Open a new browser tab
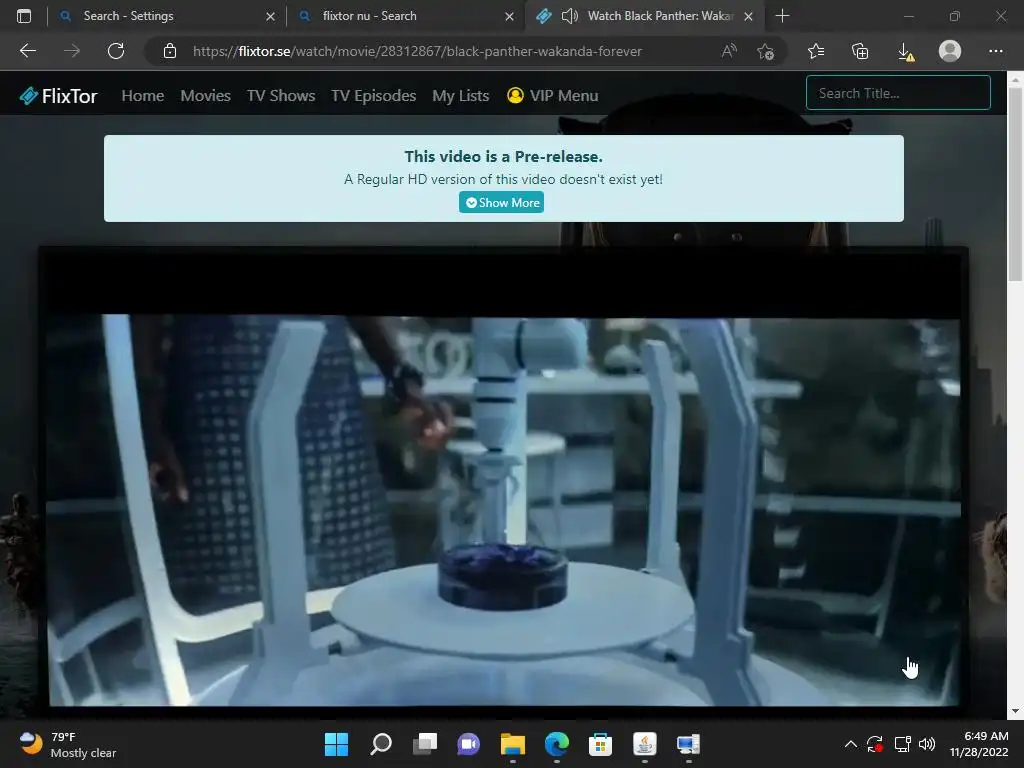1024x768 pixels. click(782, 16)
